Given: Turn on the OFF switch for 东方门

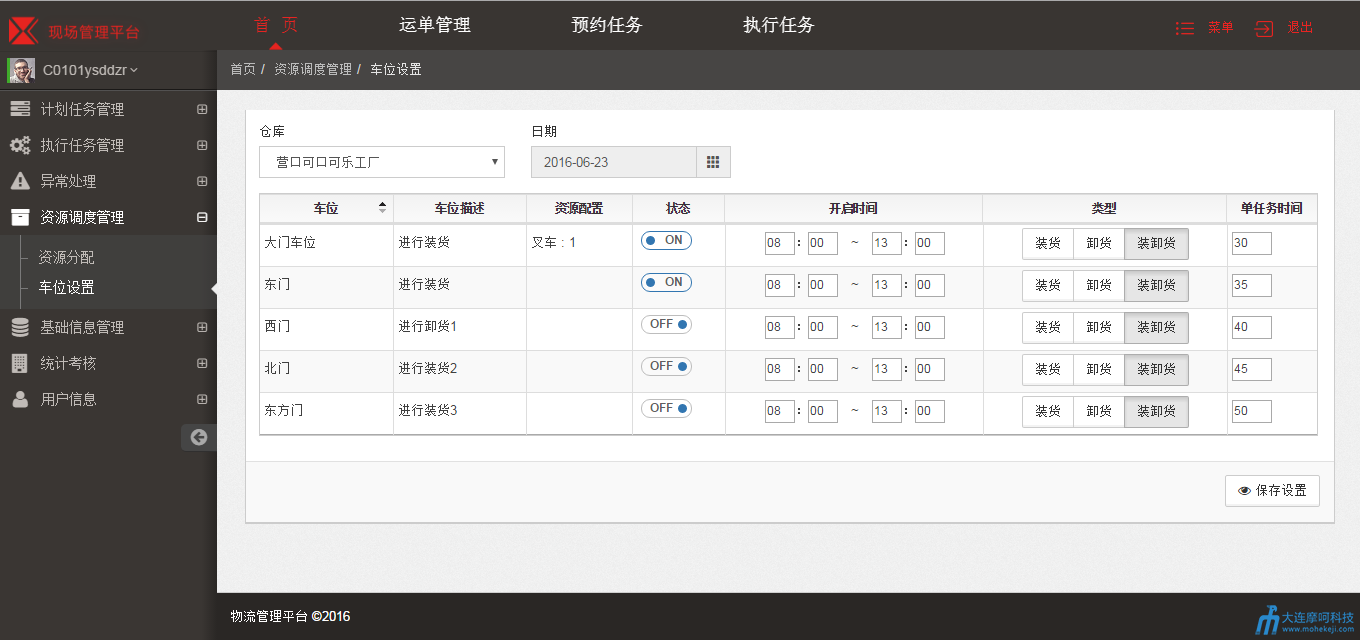Looking at the screenshot, I should [x=666, y=408].
